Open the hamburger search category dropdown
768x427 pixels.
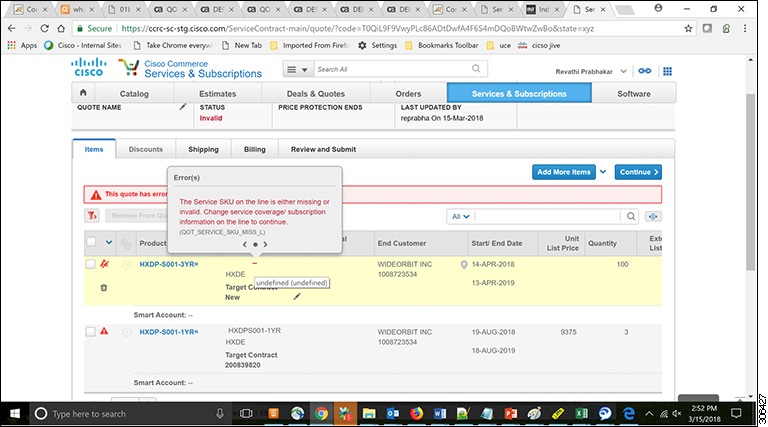pos(297,70)
